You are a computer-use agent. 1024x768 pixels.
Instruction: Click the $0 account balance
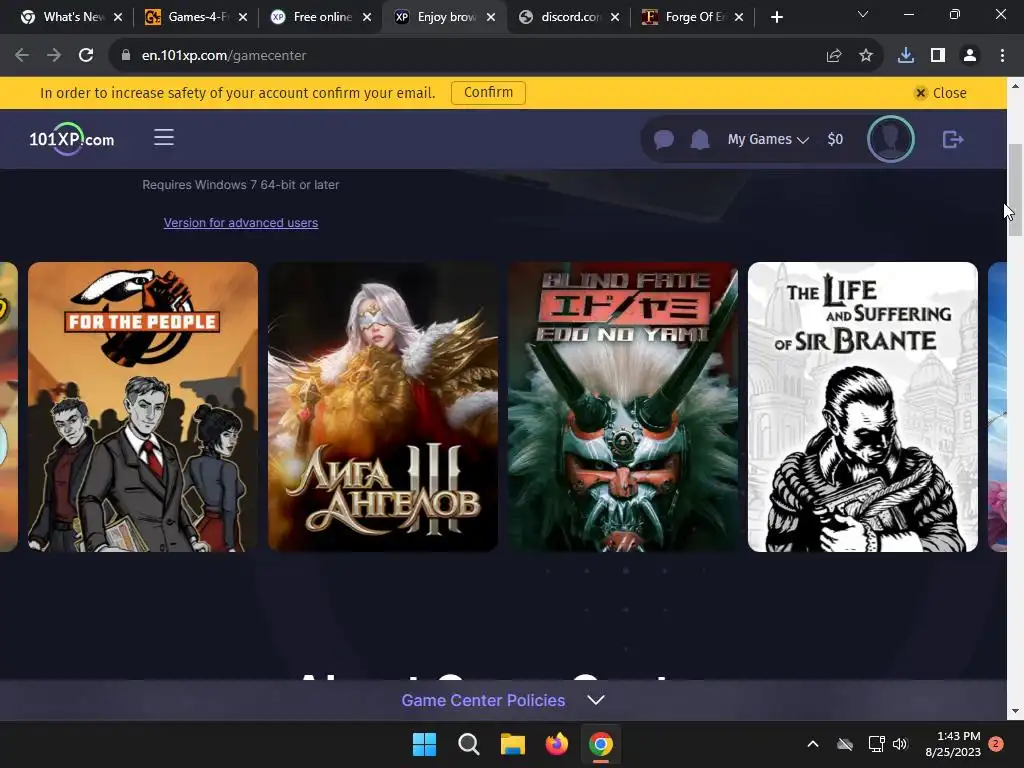tap(835, 139)
